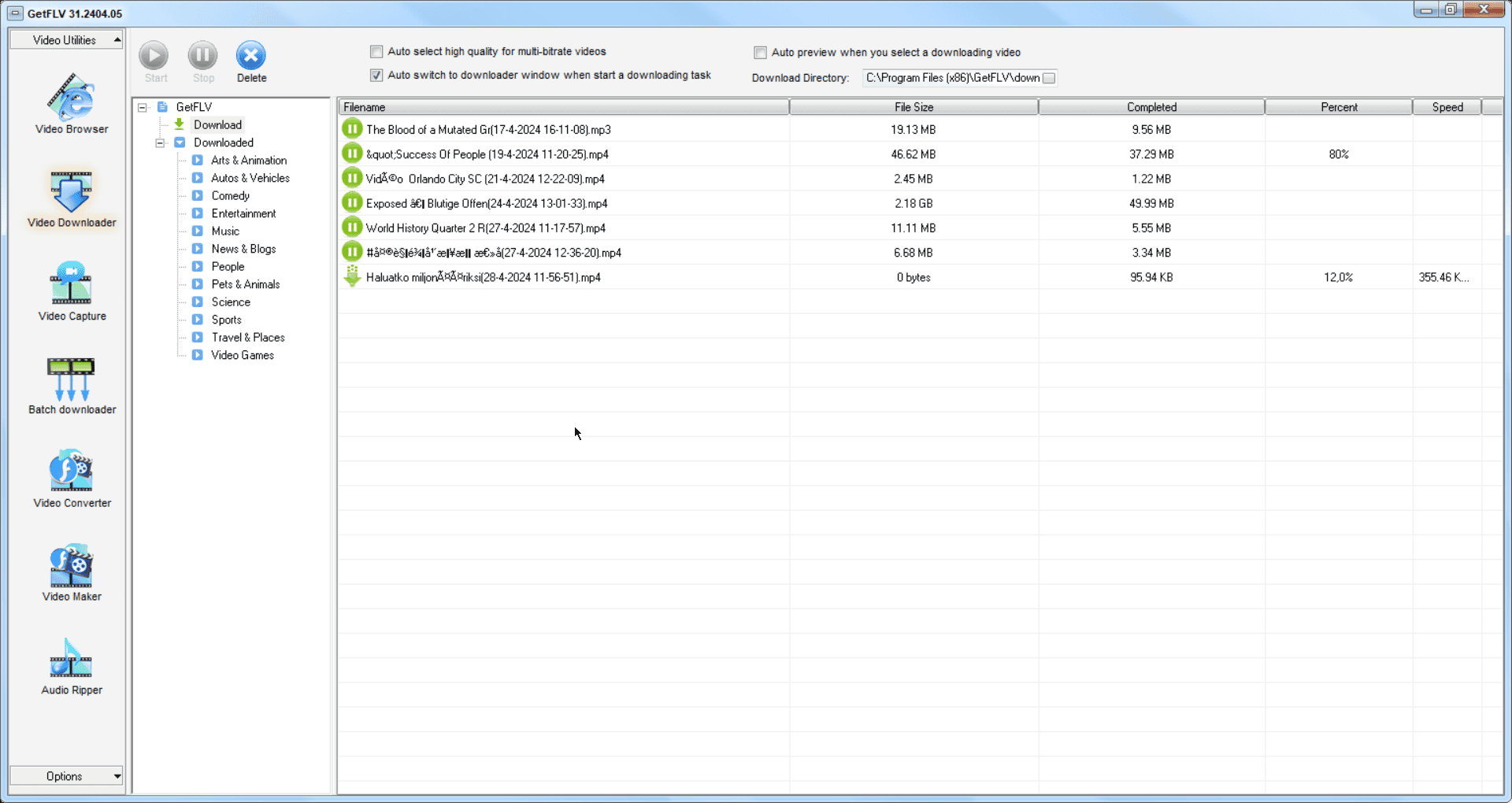Expand the Options panel at bottom
This screenshot has height=803, width=1512.
(x=66, y=776)
